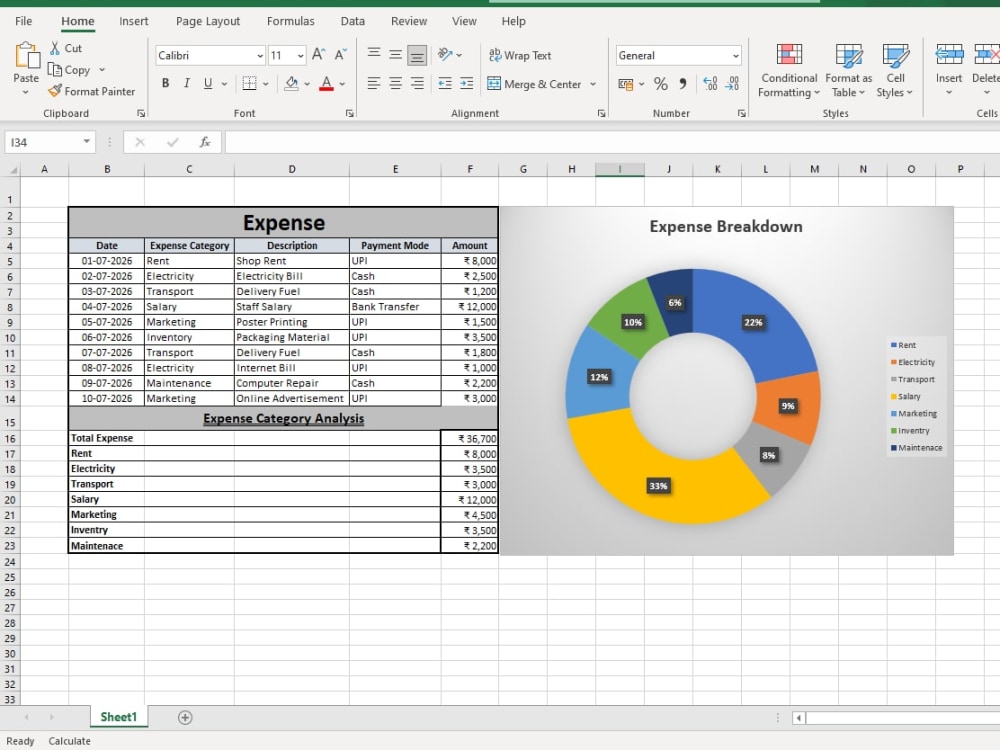The image size is (1000, 750).
Task: Click into the formula bar
Action: pyautogui.click(x=612, y=142)
